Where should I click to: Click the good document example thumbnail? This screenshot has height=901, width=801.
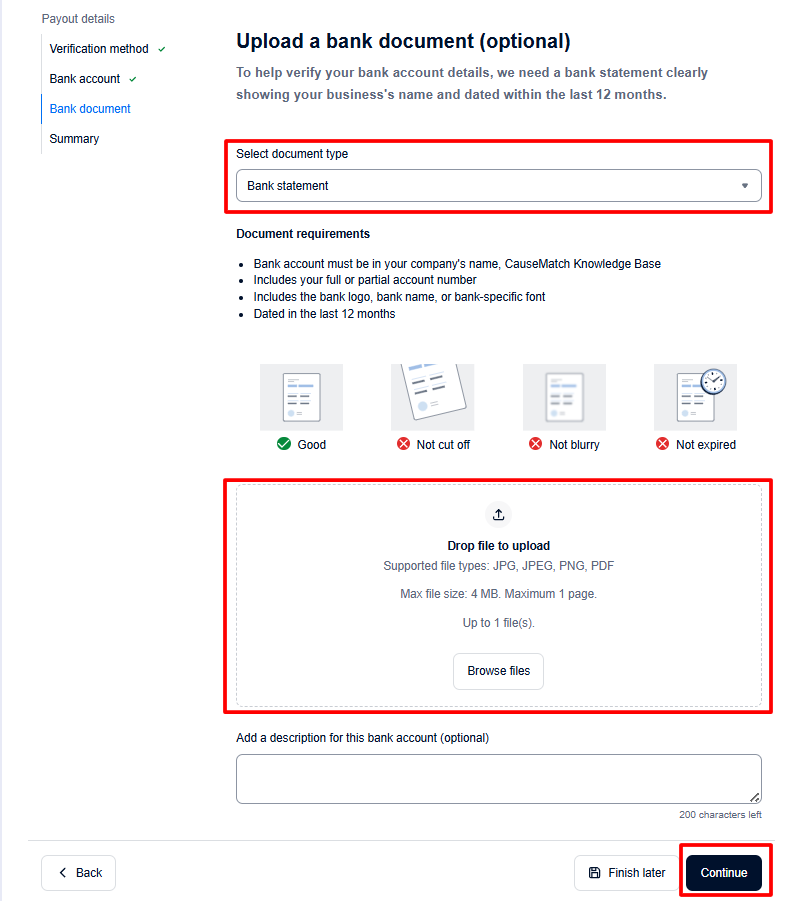click(302, 397)
